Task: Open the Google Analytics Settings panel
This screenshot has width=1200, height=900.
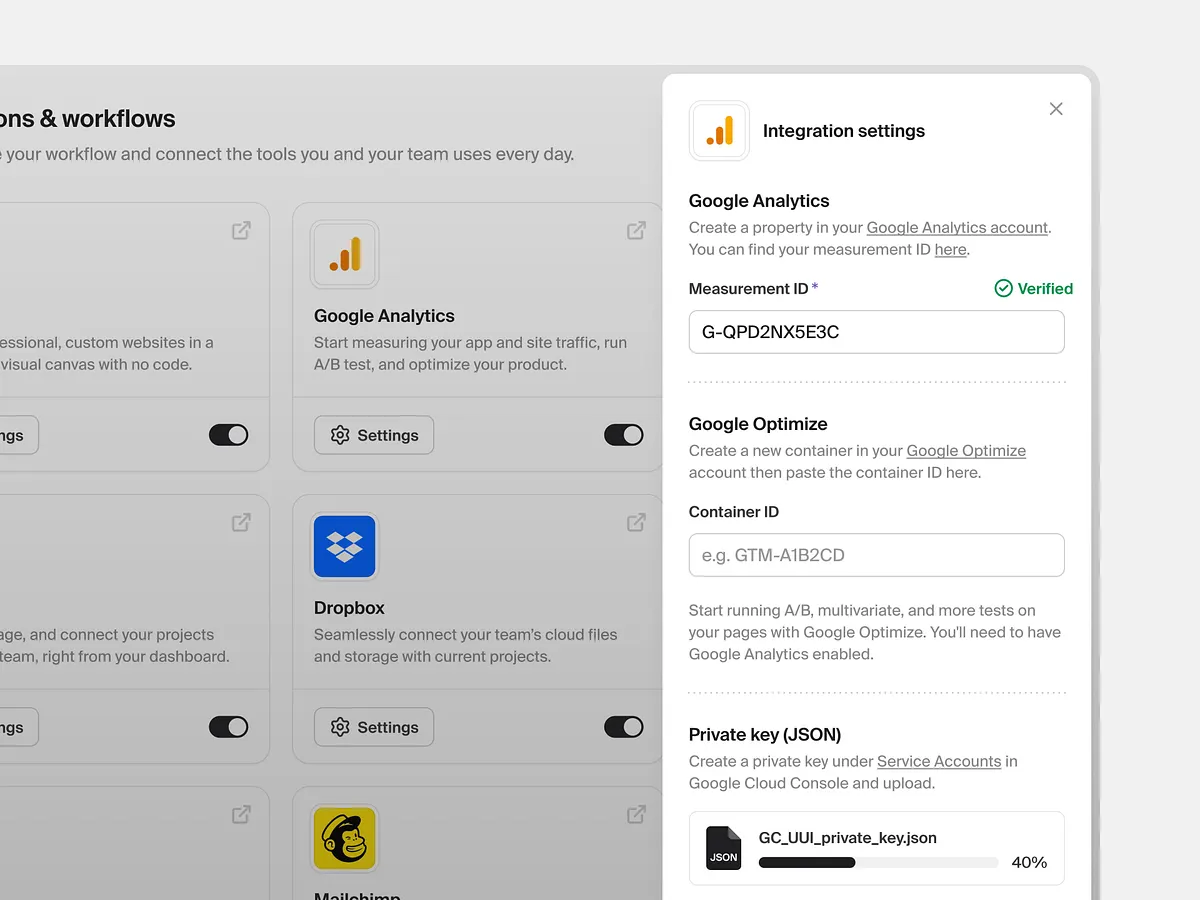Action: (373, 435)
